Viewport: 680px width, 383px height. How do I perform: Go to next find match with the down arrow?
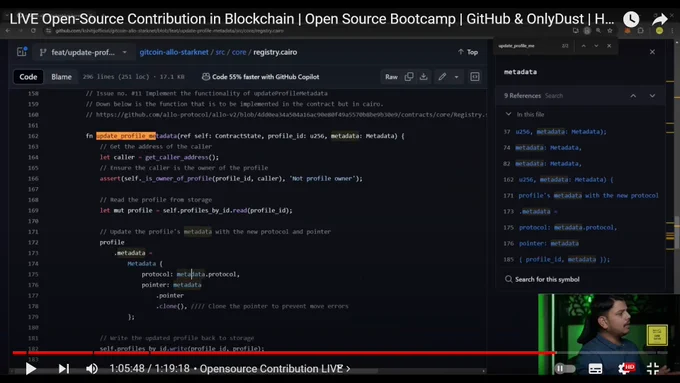point(596,46)
